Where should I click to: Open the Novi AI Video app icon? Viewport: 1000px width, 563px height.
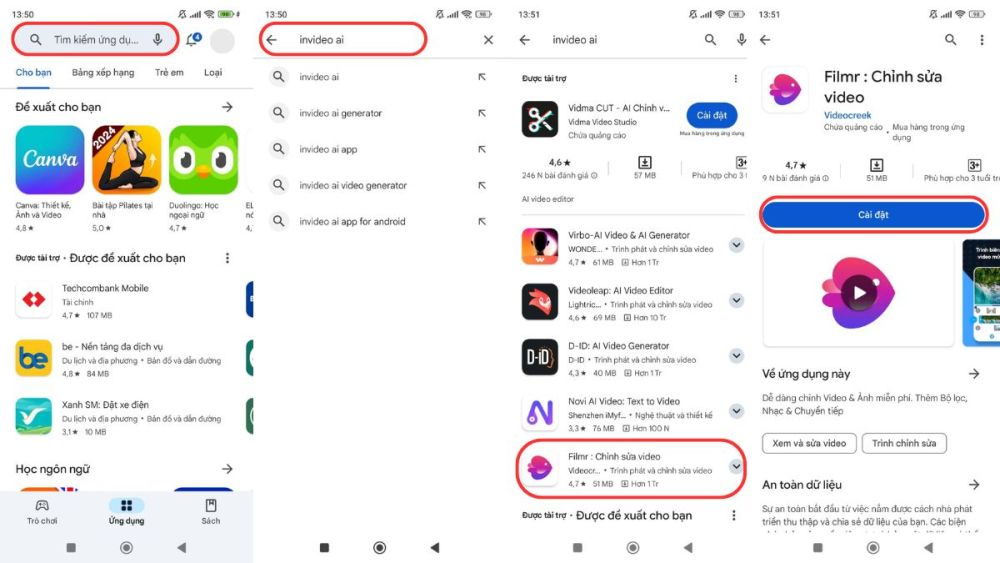[540, 412]
